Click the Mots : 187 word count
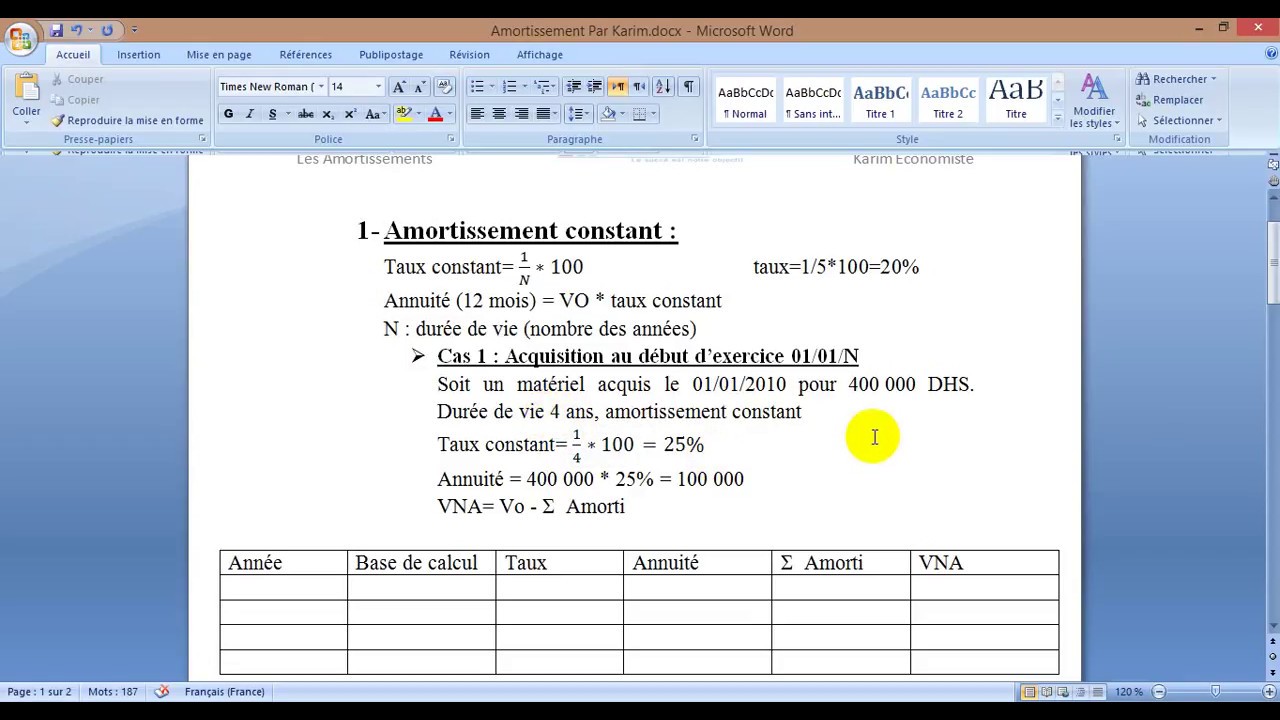The image size is (1280, 720). (x=113, y=692)
